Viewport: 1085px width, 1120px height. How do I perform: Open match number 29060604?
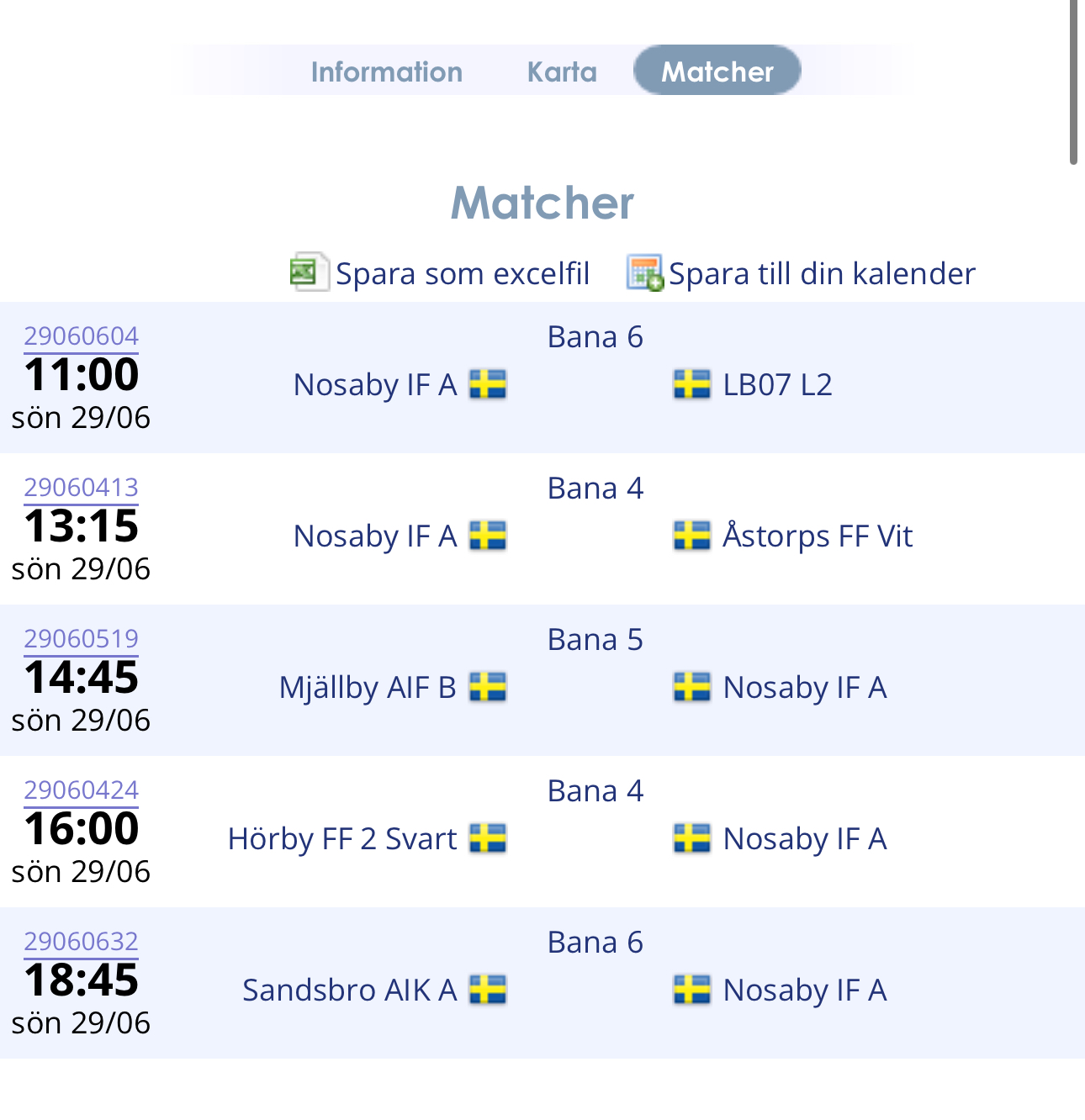coord(81,336)
